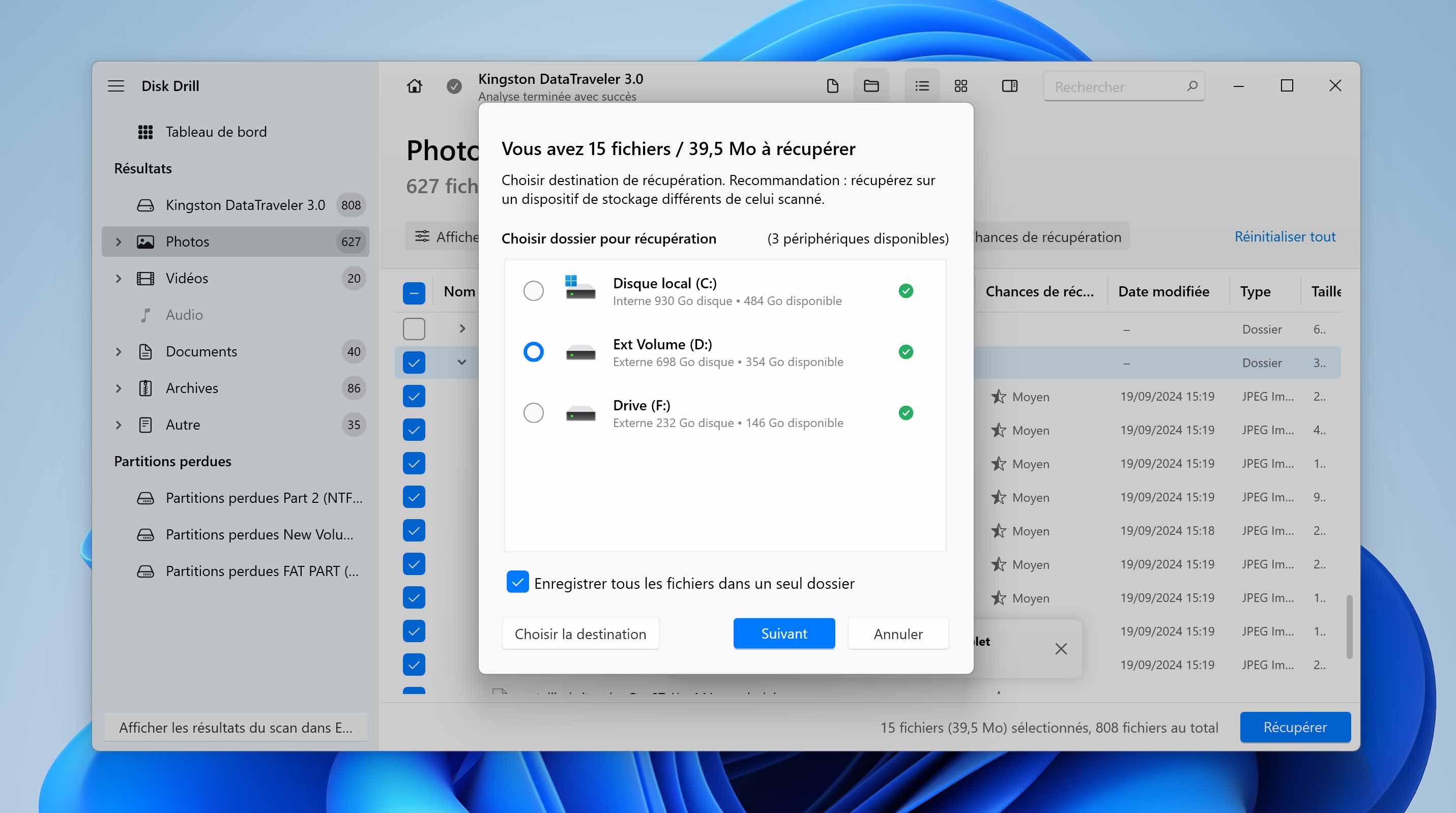Viewport: 1456px width, 813px height.
Task: Click the Suivant button
Action: (783, 634)
